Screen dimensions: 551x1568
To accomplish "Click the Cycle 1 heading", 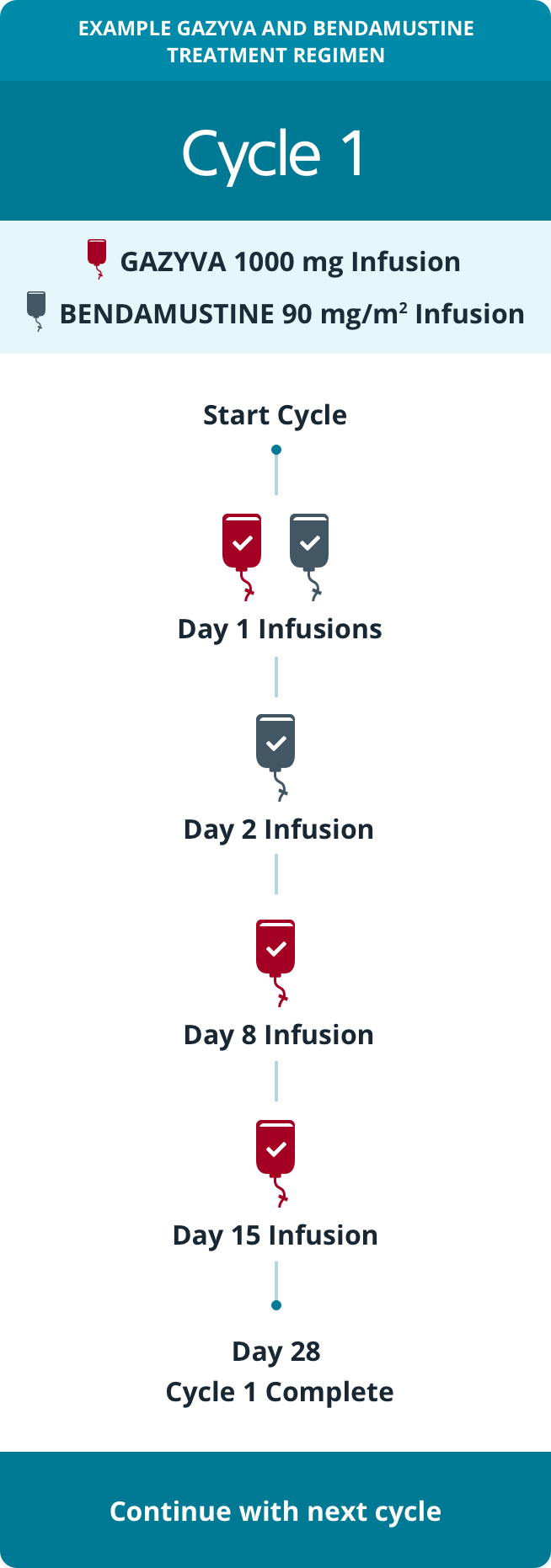I will click(x=275, y=153).
